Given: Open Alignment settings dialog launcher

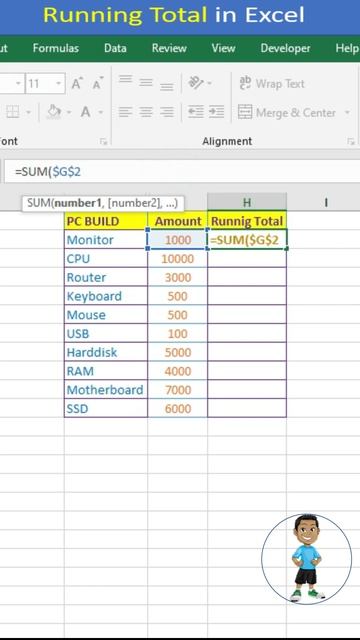Looking at the screenshot, I should (351, 142).
